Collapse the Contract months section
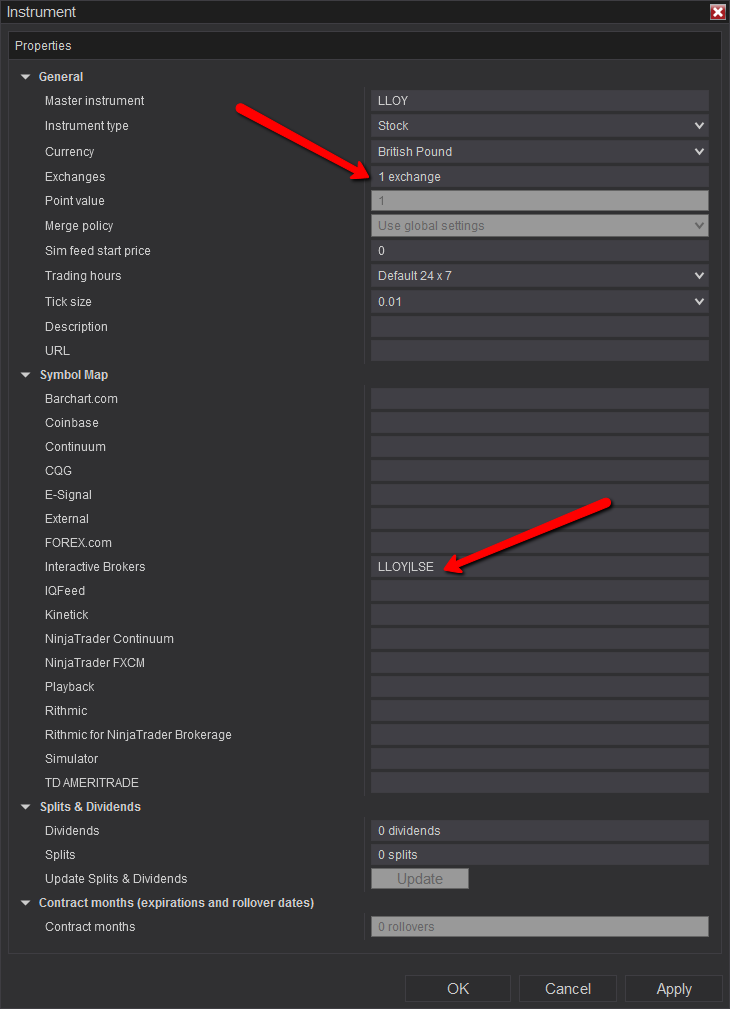Image resolution: width=730 pixels, height=1009 pixels. tap(26, 903)
